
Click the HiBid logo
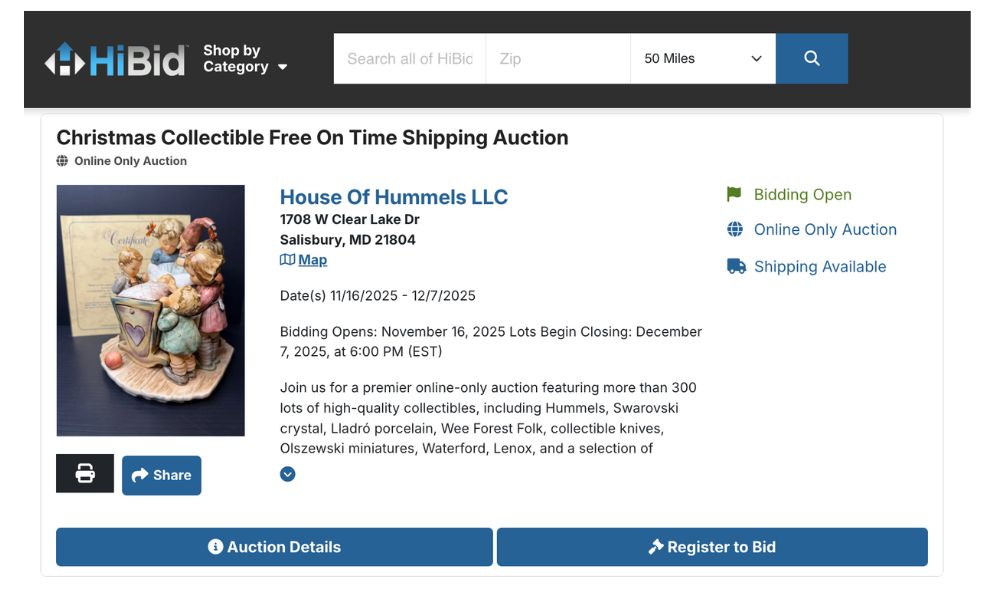[115, 60]
